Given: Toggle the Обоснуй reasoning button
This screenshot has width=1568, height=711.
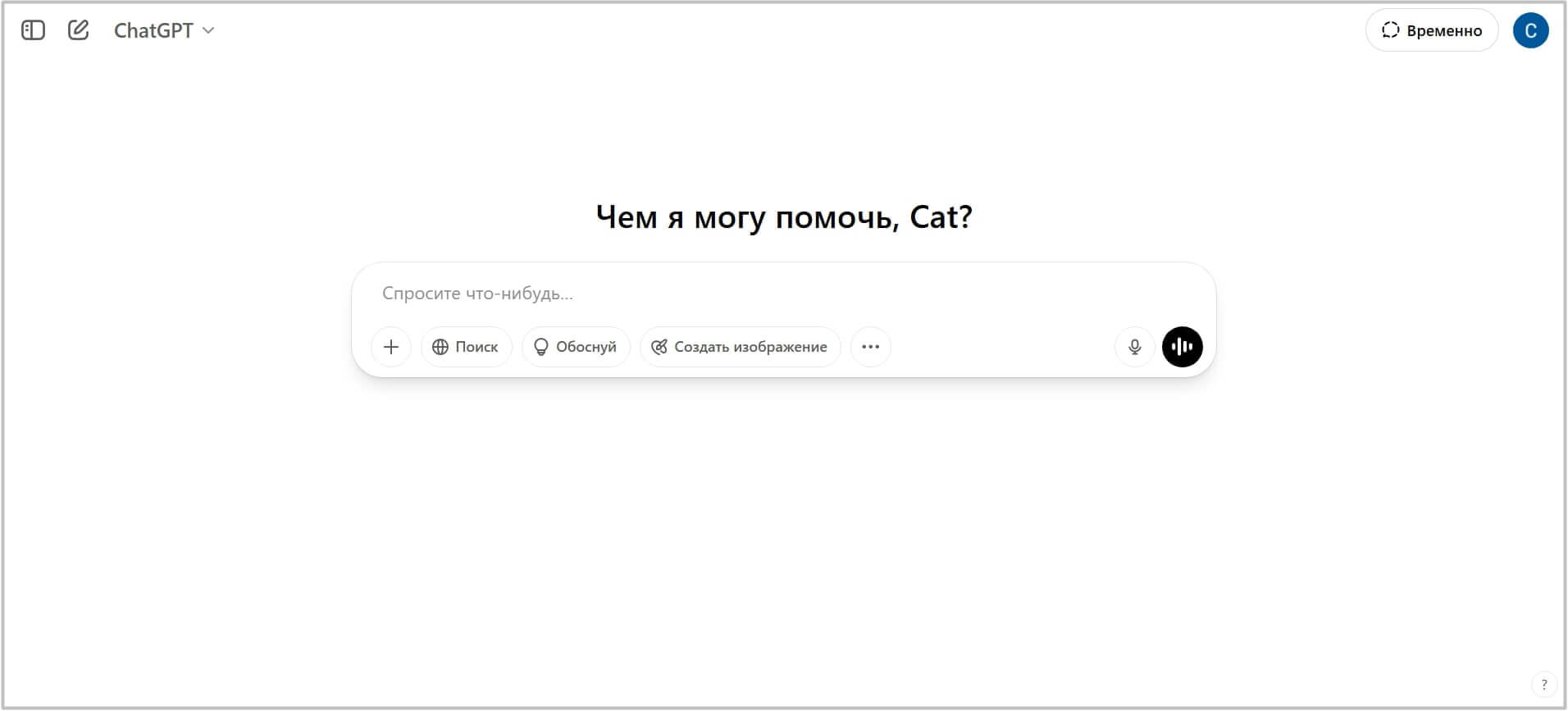Looking at the screenshot, I should point(576,347).
